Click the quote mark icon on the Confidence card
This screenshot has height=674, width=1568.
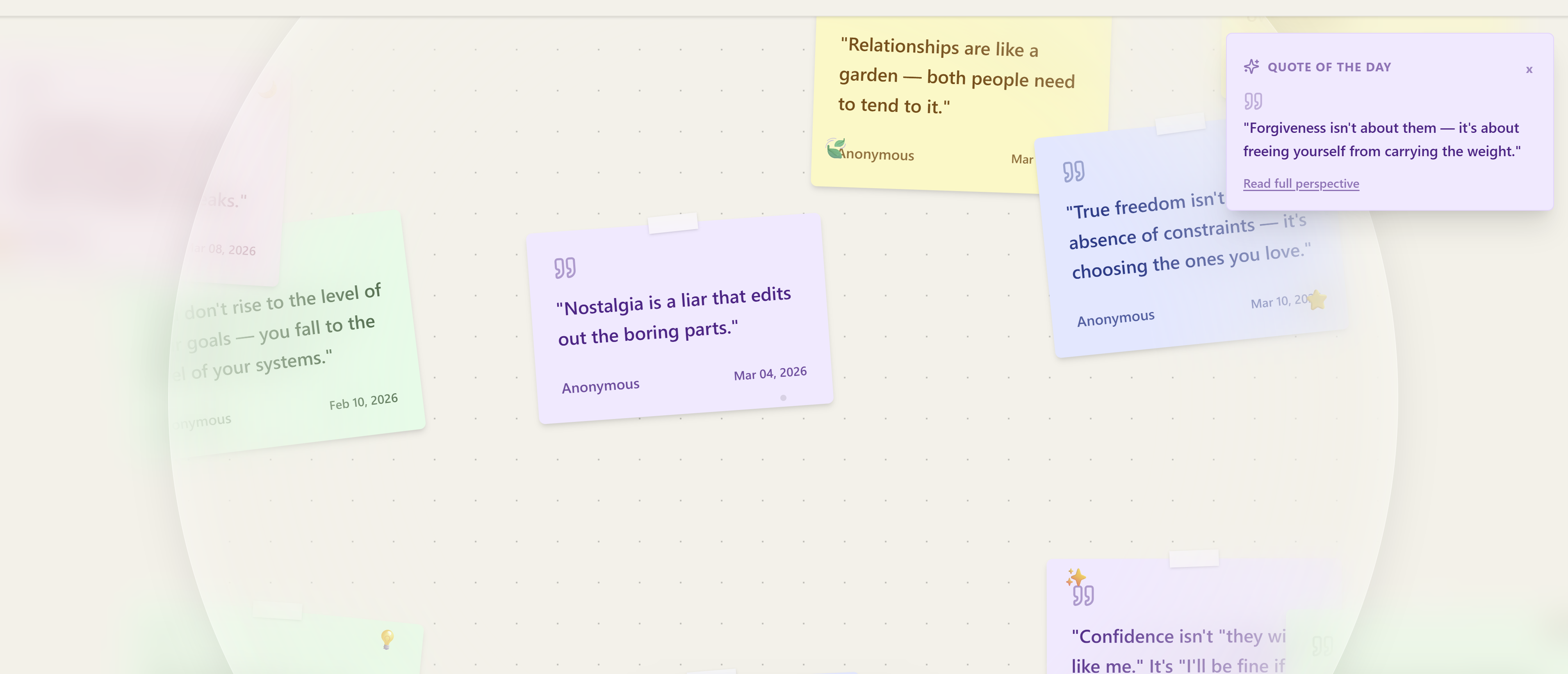coord(1083,595)
